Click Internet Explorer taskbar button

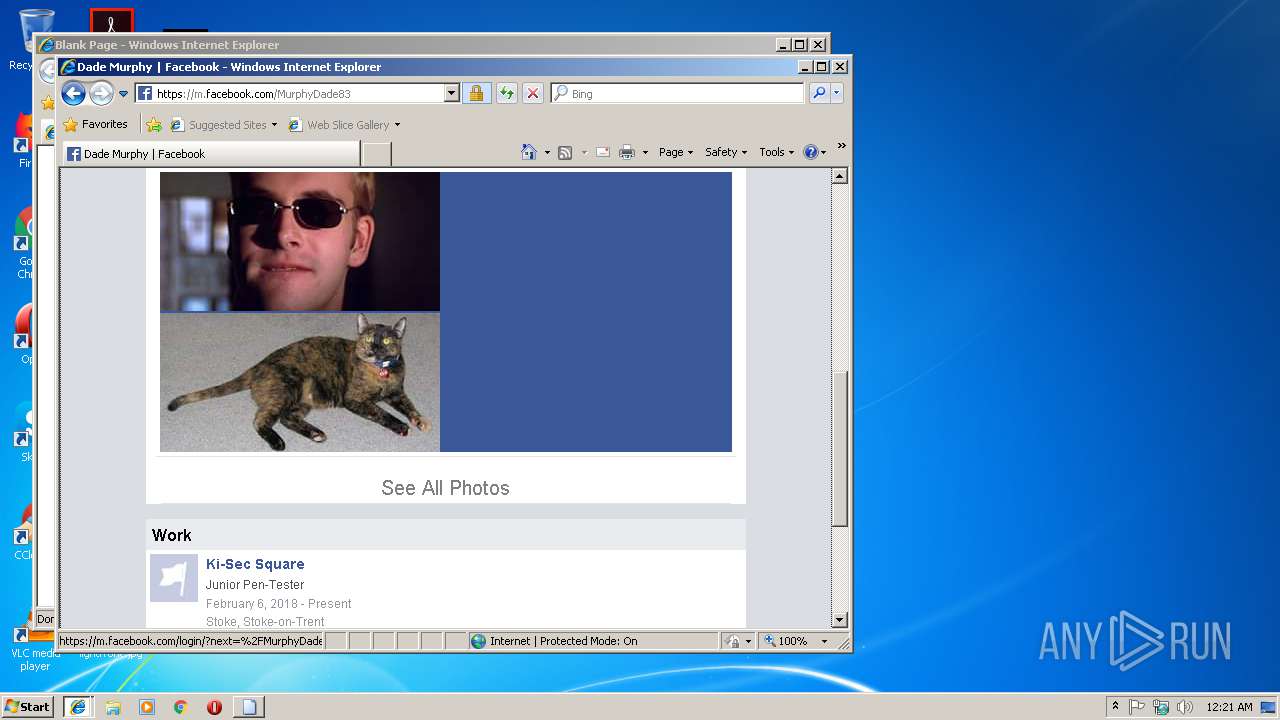click(x=78, y=707)
